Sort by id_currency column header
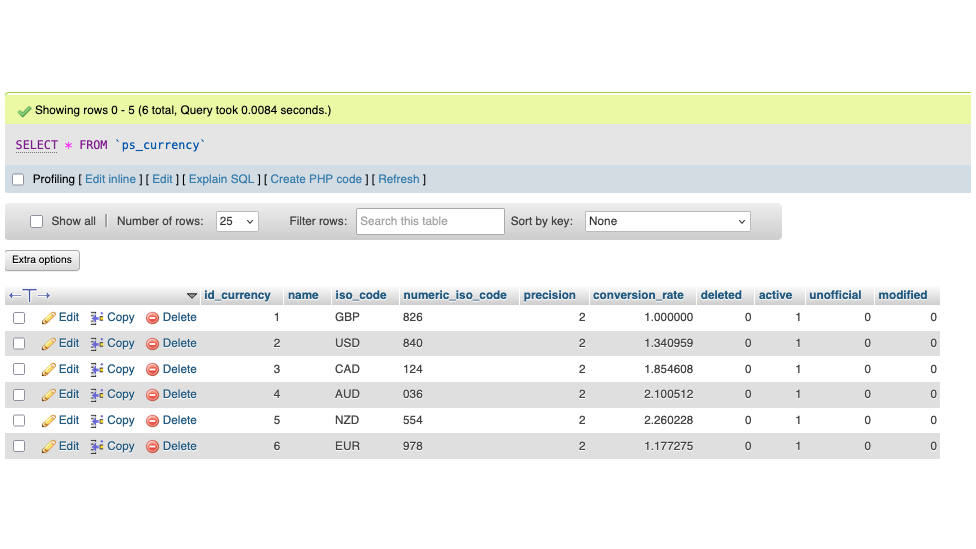The width and height of the screenshot is (976, 549). pos(237,295)
